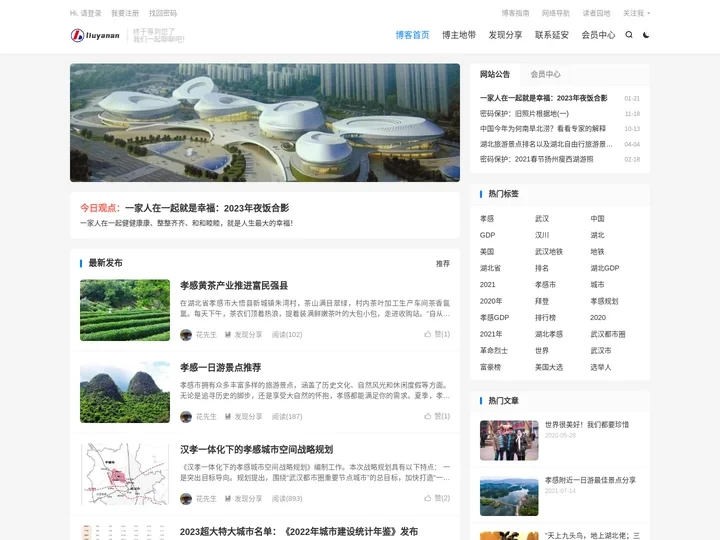Click the 推荐 filter link
720x540 pixels.
tap(443, 264)
